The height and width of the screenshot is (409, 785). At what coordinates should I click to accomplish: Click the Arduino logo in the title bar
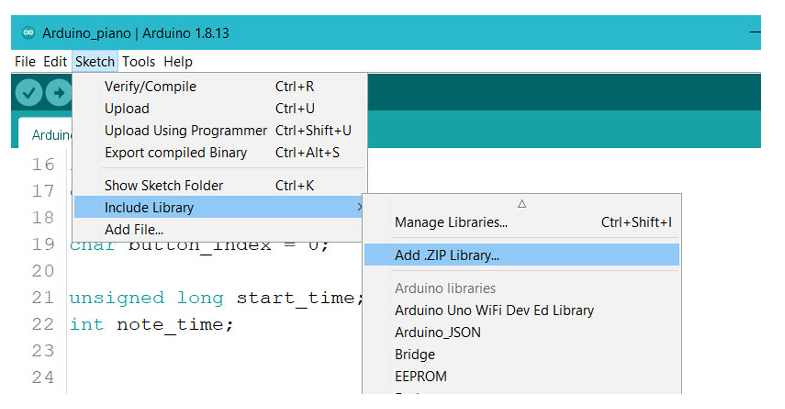click(x=27, y=33)
